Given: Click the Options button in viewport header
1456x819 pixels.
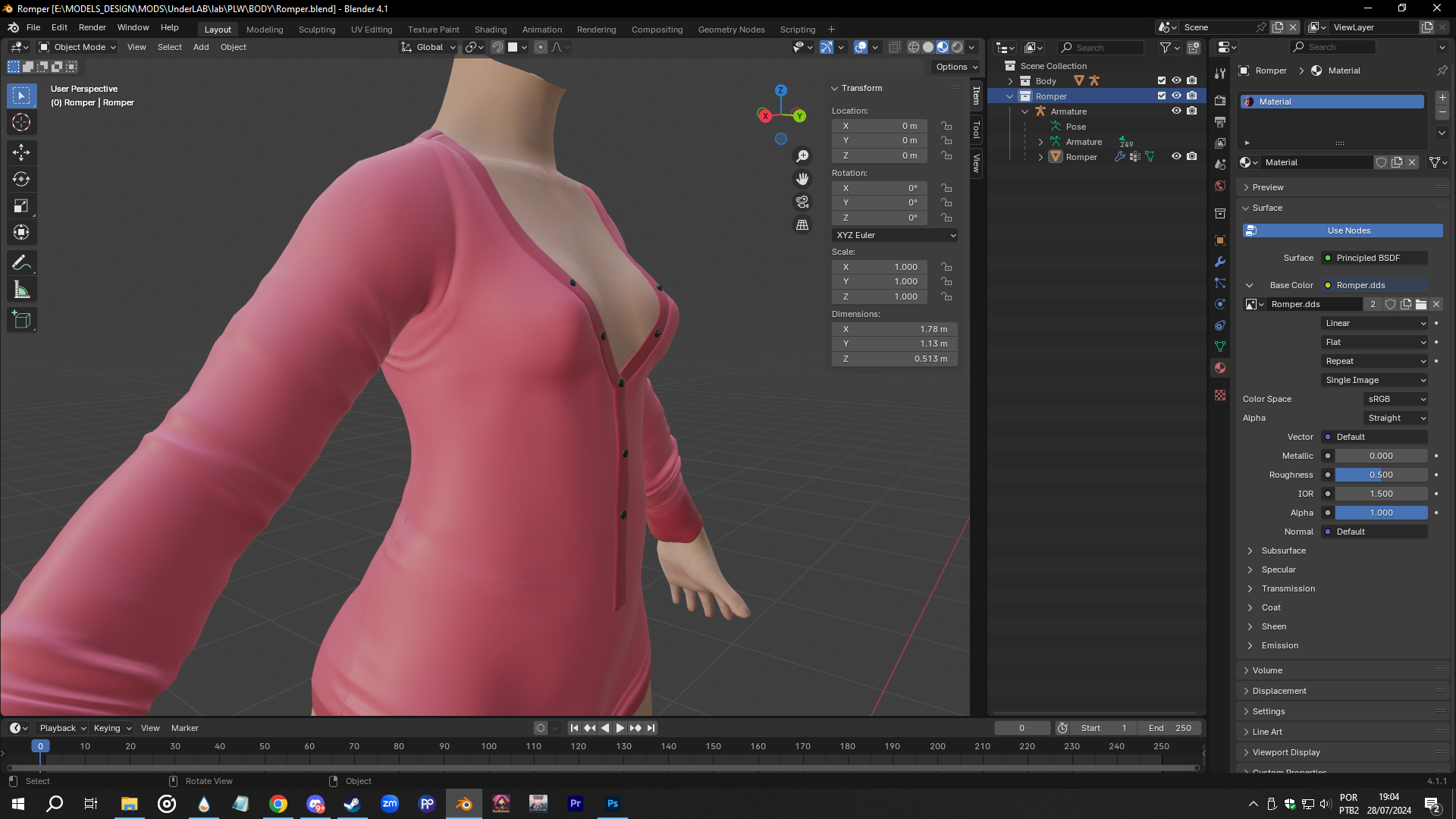Looking at the screenshot, I should [x=954, y=67].
